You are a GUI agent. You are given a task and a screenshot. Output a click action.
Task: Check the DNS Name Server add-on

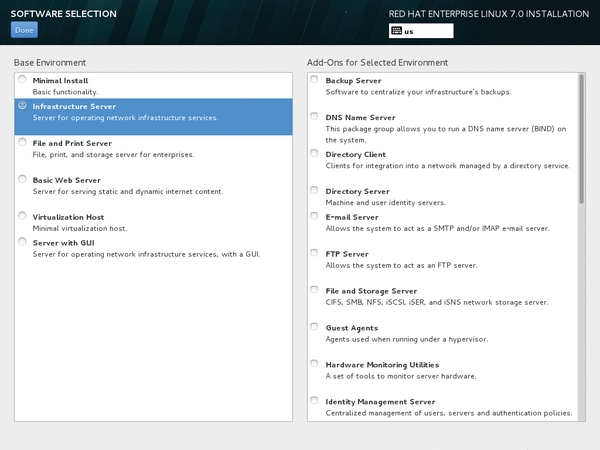coord(314,116)
